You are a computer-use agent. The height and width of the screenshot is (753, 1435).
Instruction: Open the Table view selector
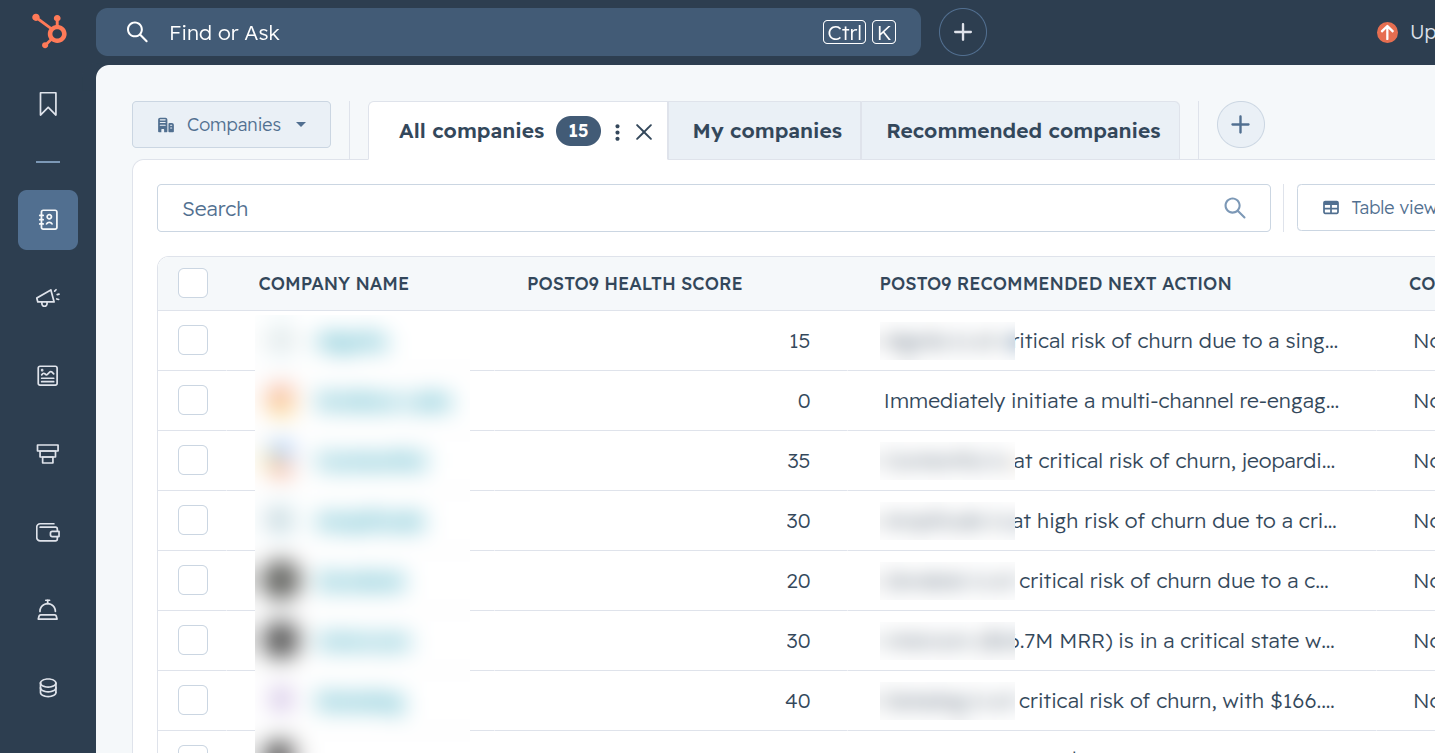point(1368,208)
